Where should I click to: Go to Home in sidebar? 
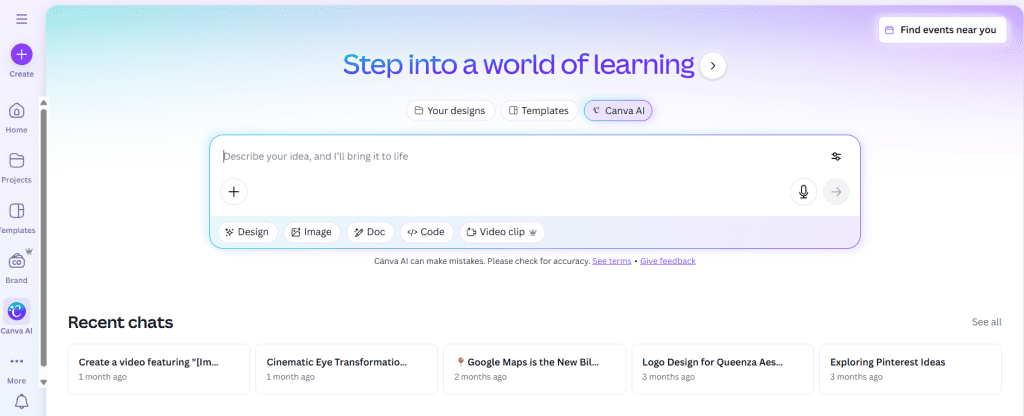click(x=17, y=117)
